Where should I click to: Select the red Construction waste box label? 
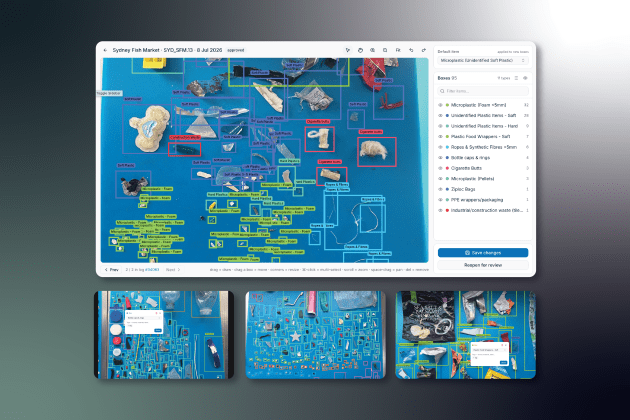[184, 137]
